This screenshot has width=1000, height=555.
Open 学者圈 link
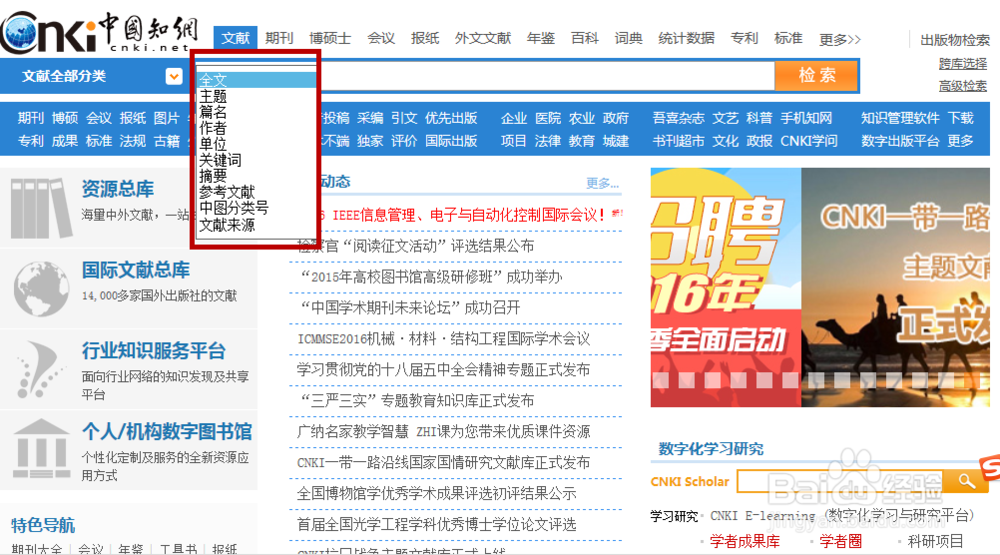point(841,542)
